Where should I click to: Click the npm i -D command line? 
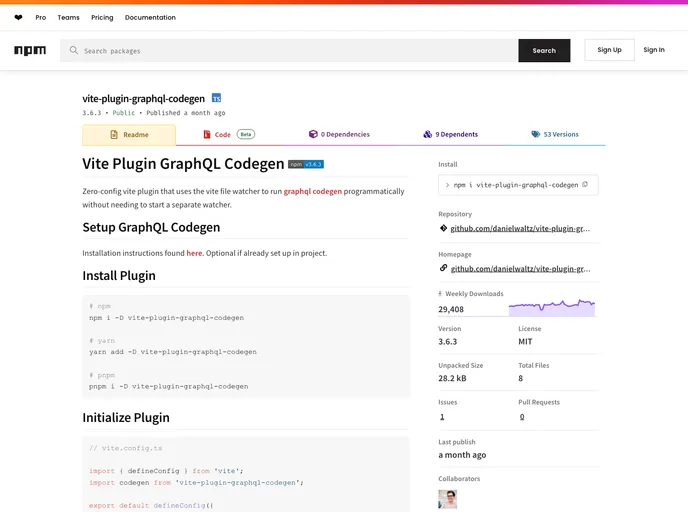point(166,318)
